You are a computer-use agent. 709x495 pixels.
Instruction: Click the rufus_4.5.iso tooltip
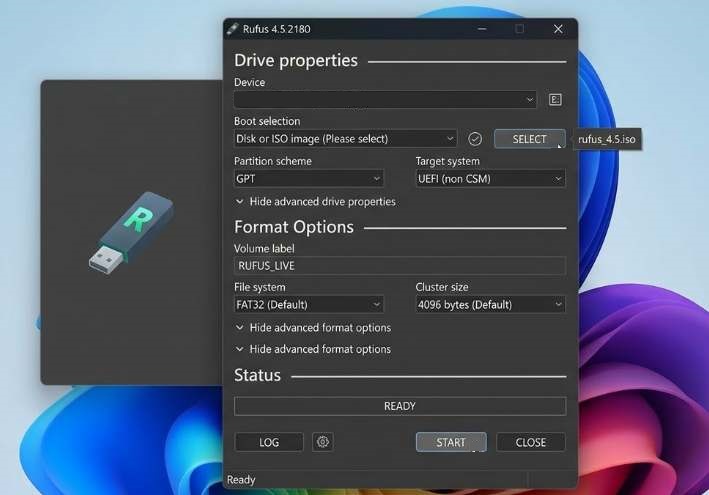point(607,139)
